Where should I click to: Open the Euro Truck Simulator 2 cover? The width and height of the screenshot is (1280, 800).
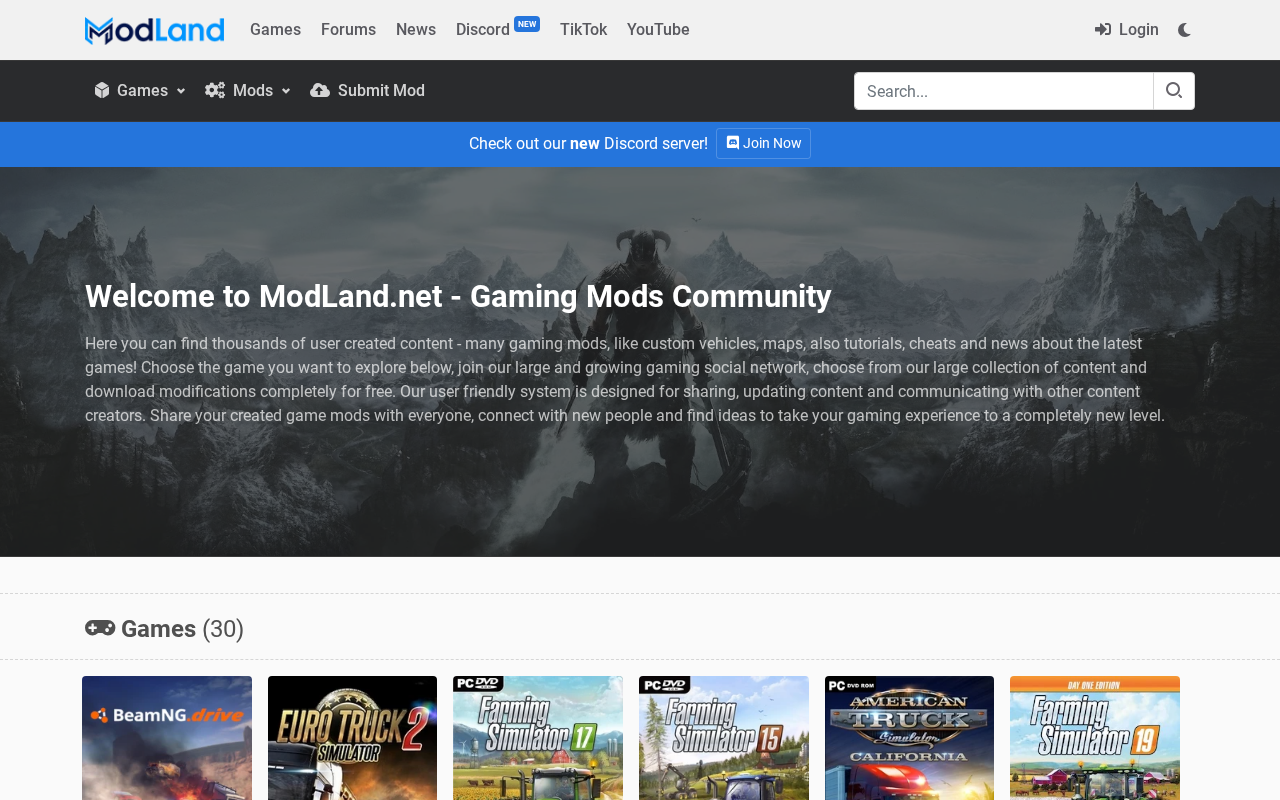[x=352, y=738]
